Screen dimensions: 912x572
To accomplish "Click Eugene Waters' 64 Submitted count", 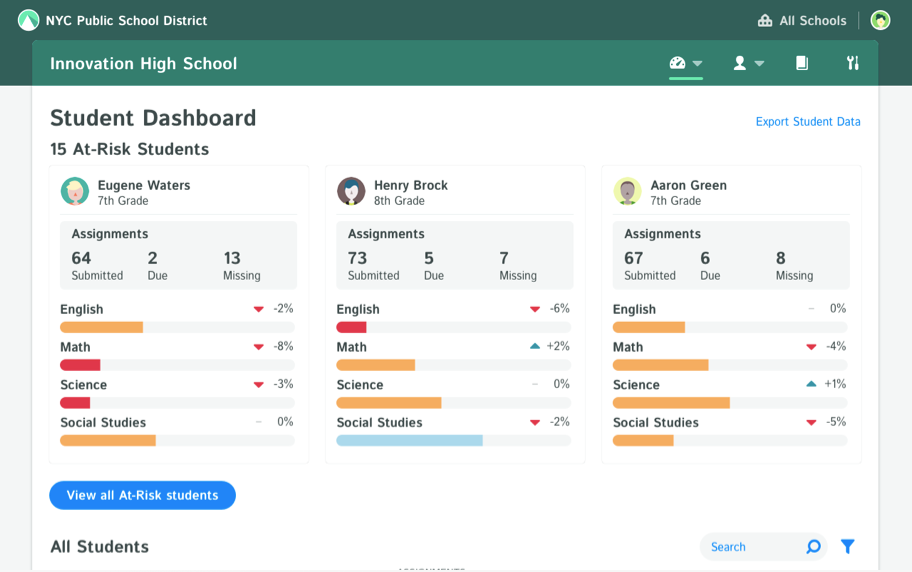I will pos(81,258).
